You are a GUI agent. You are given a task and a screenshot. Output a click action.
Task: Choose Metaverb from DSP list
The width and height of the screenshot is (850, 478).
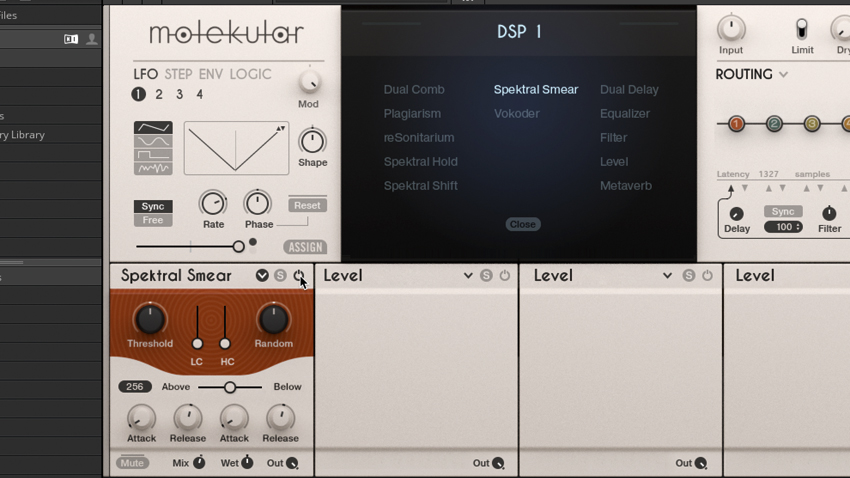pyautogui.click(x=626, y=186)
